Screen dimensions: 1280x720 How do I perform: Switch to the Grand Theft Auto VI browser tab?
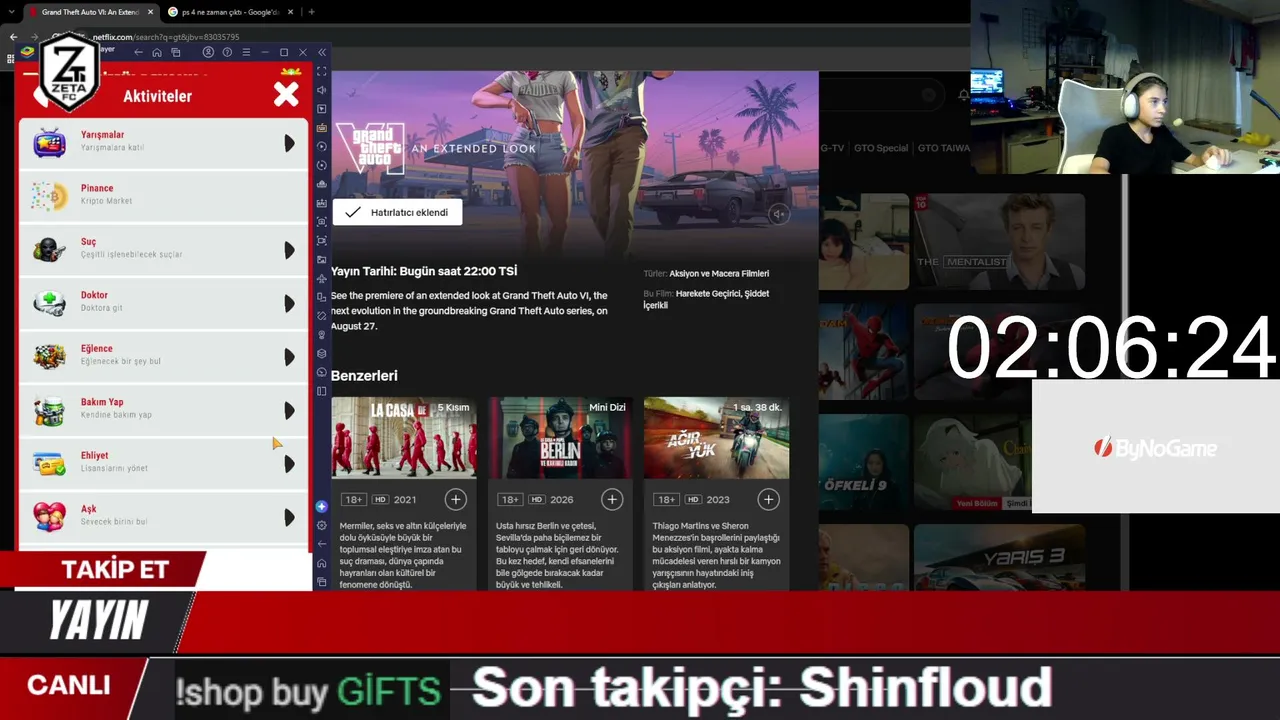click(x=90, y=12)
